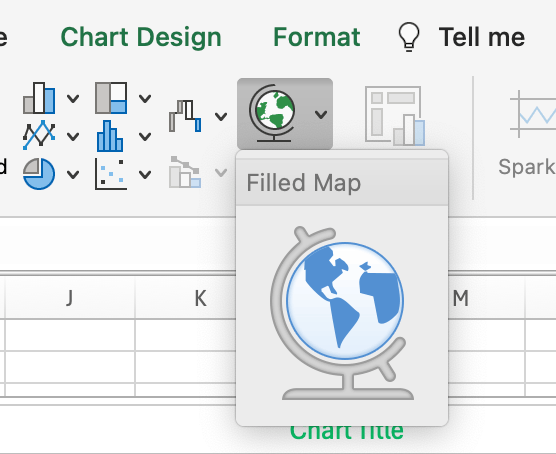Click the Tell me lightbulb icon
The width and height of the screenshot is (556, 454).
click(409, 37)
